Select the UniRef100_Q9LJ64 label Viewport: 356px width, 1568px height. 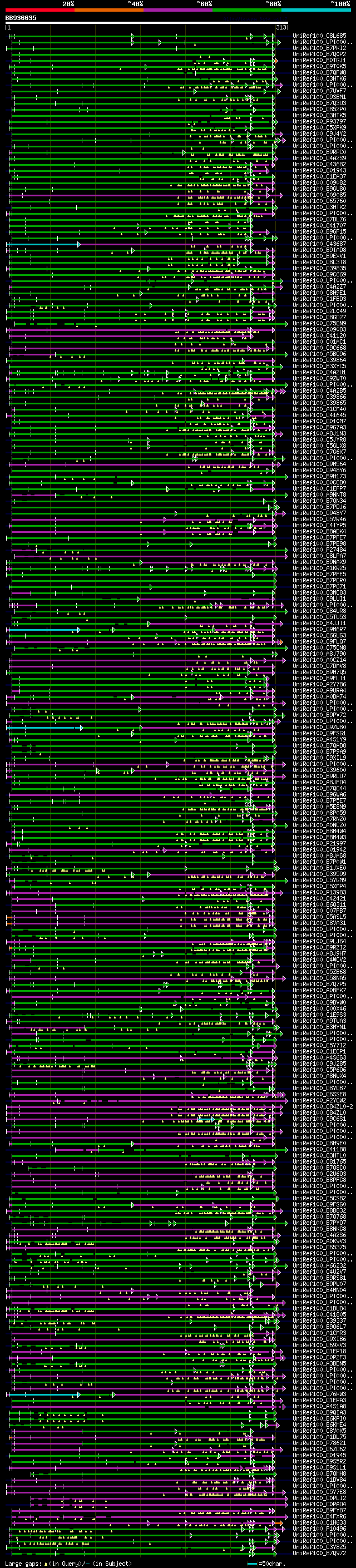tap(319, 942)
